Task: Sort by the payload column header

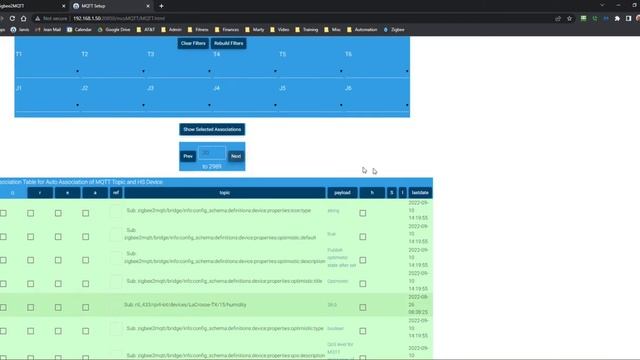Action: click(x=342, y=193)
